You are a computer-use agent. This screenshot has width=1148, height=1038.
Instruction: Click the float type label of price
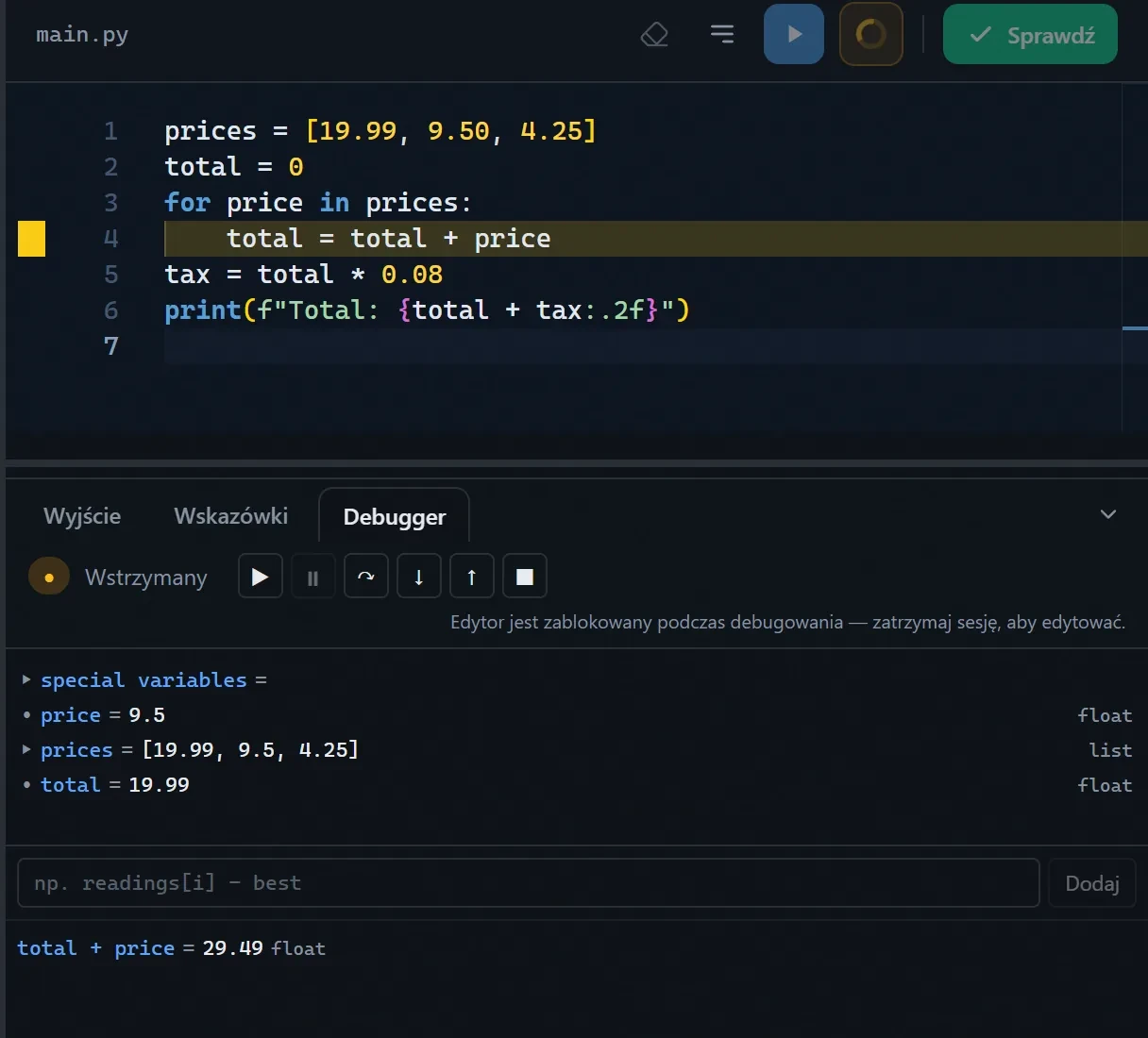click(x=1105, y=715)
